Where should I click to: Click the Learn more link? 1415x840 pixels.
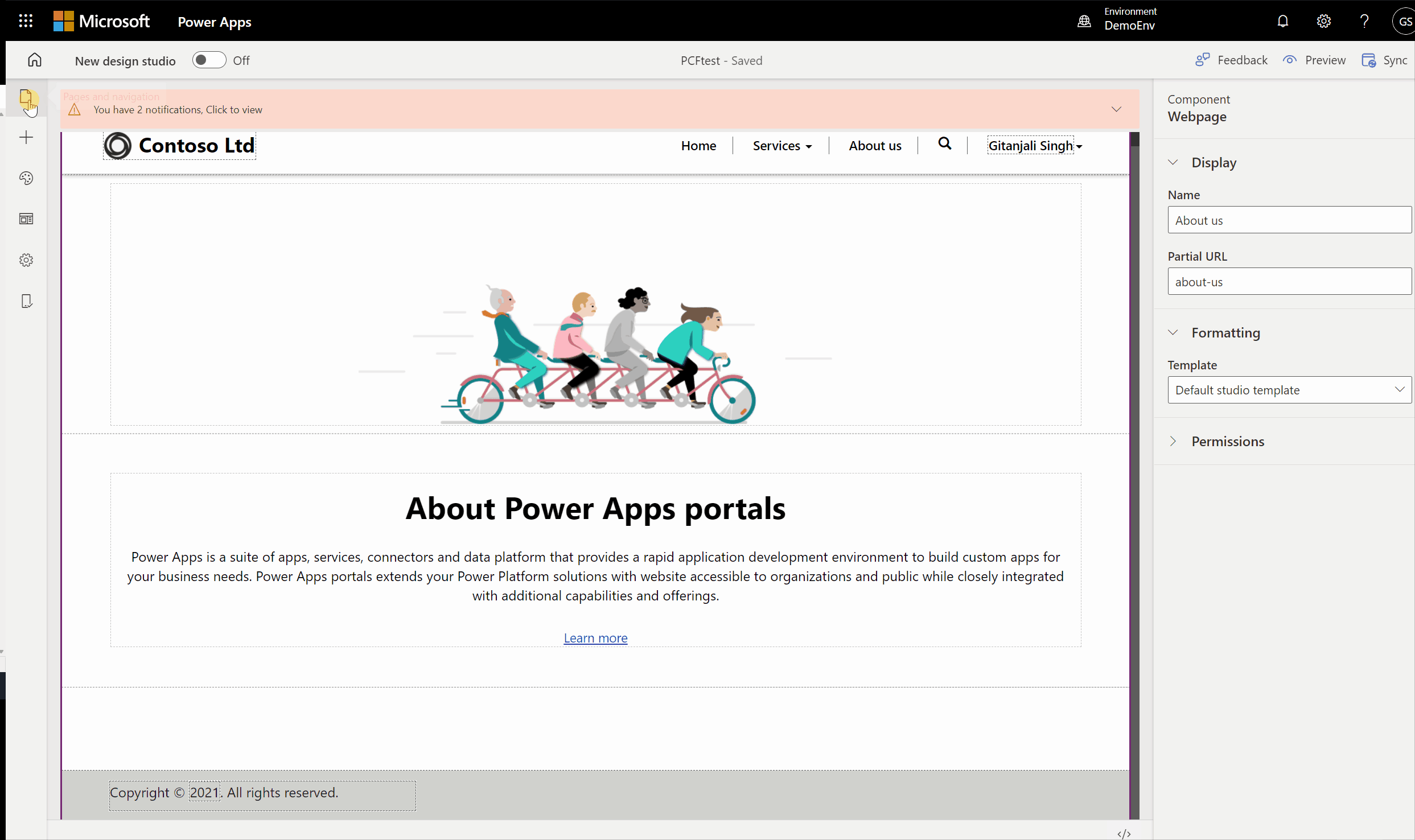[x=595, y=638]
